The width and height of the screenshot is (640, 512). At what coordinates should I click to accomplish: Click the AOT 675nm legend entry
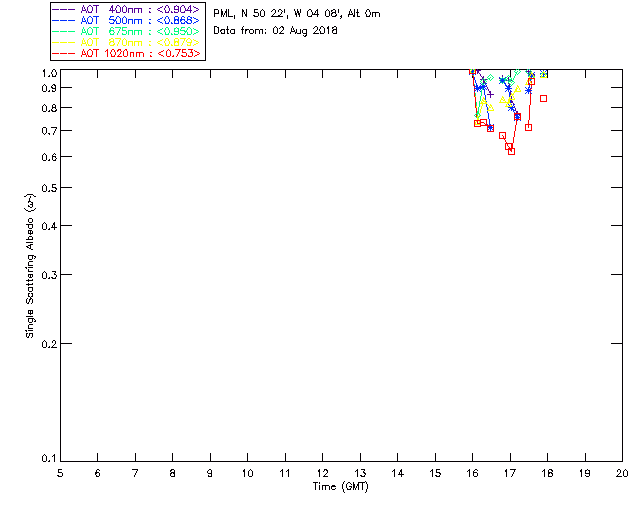click(x=126, y=31)
